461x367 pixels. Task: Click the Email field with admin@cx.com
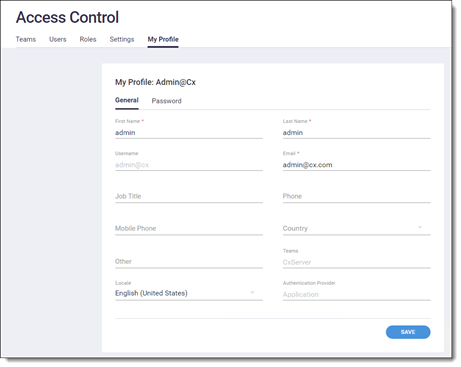(x=356, y=165)
